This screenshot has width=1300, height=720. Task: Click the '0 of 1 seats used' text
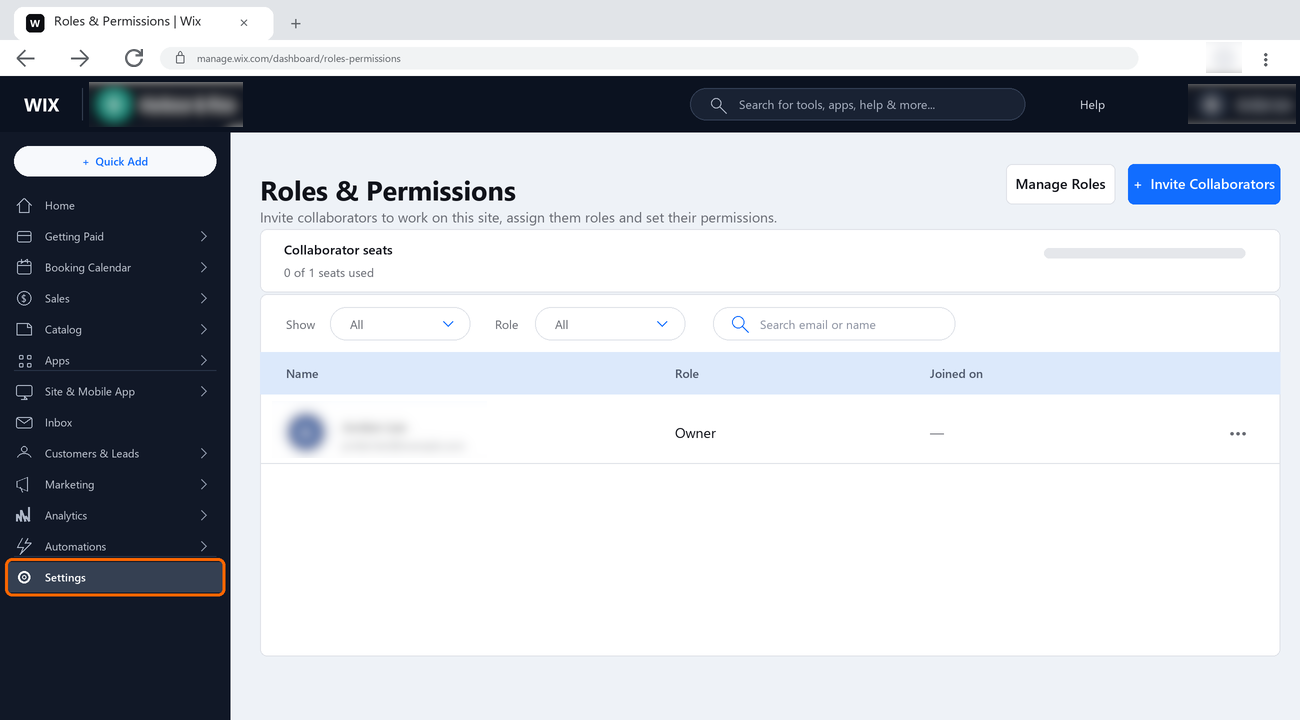coord(329,273)
